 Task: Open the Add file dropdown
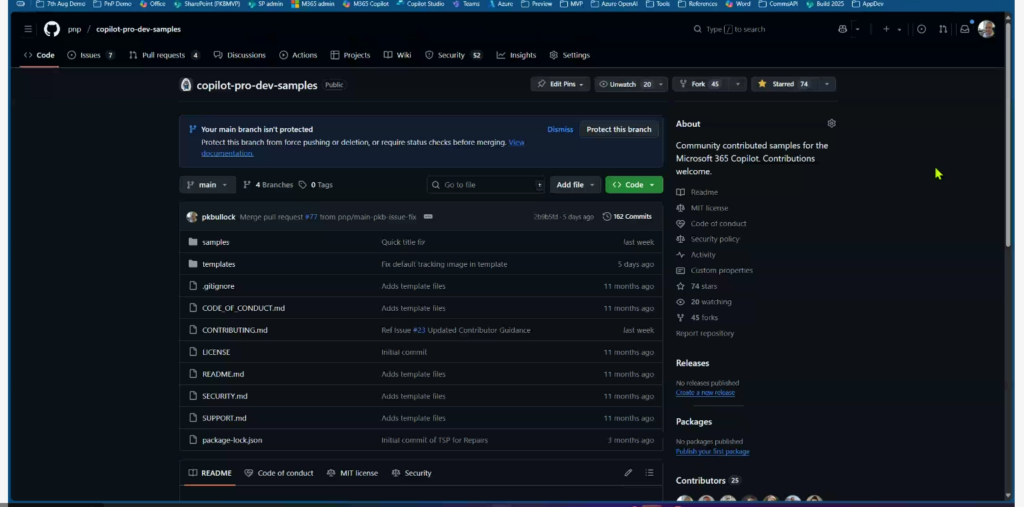575,185
